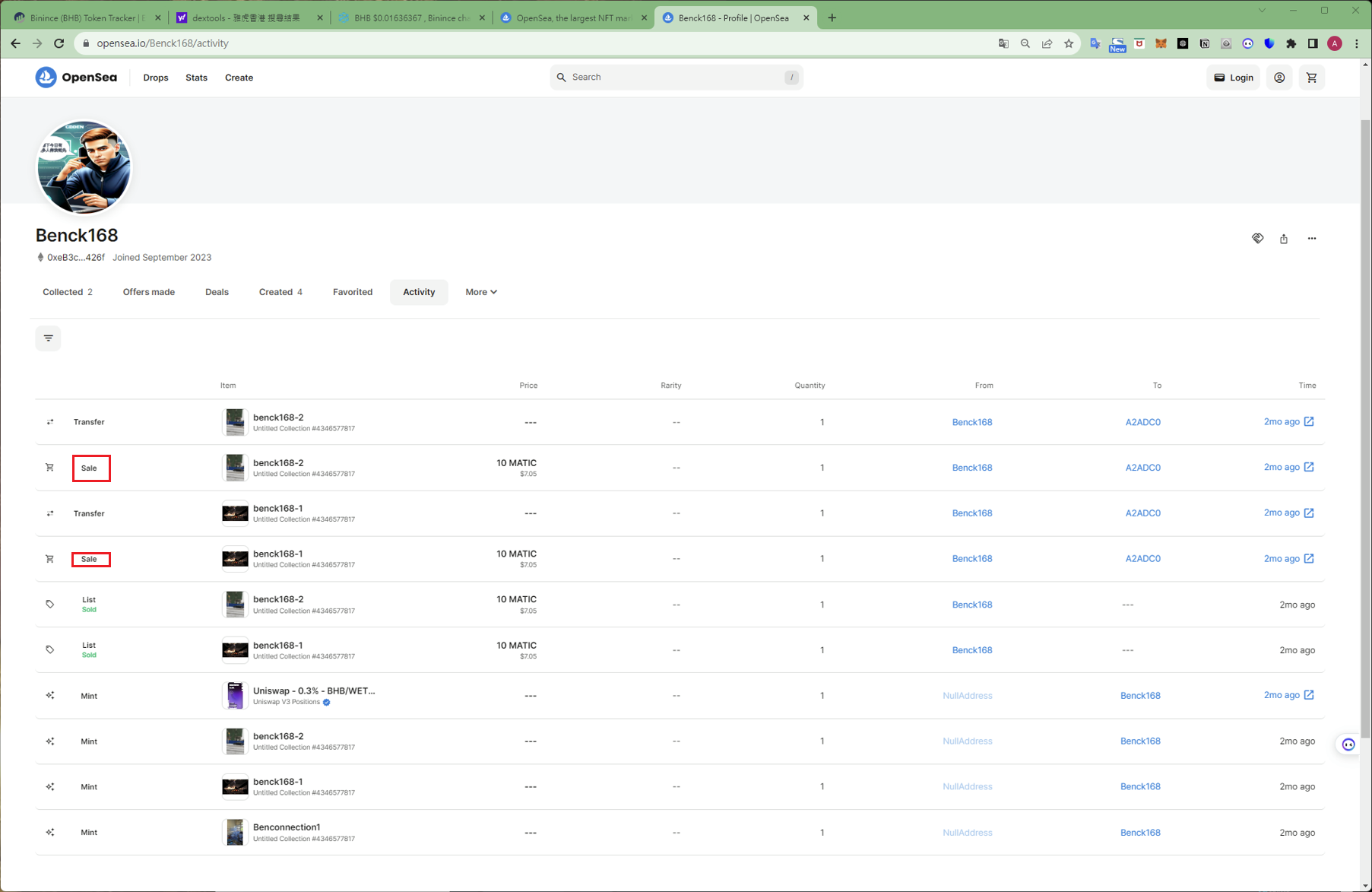The image size is (1372, 892).
Task: Switch to the Created tab
Action: (x=280, y=292)
